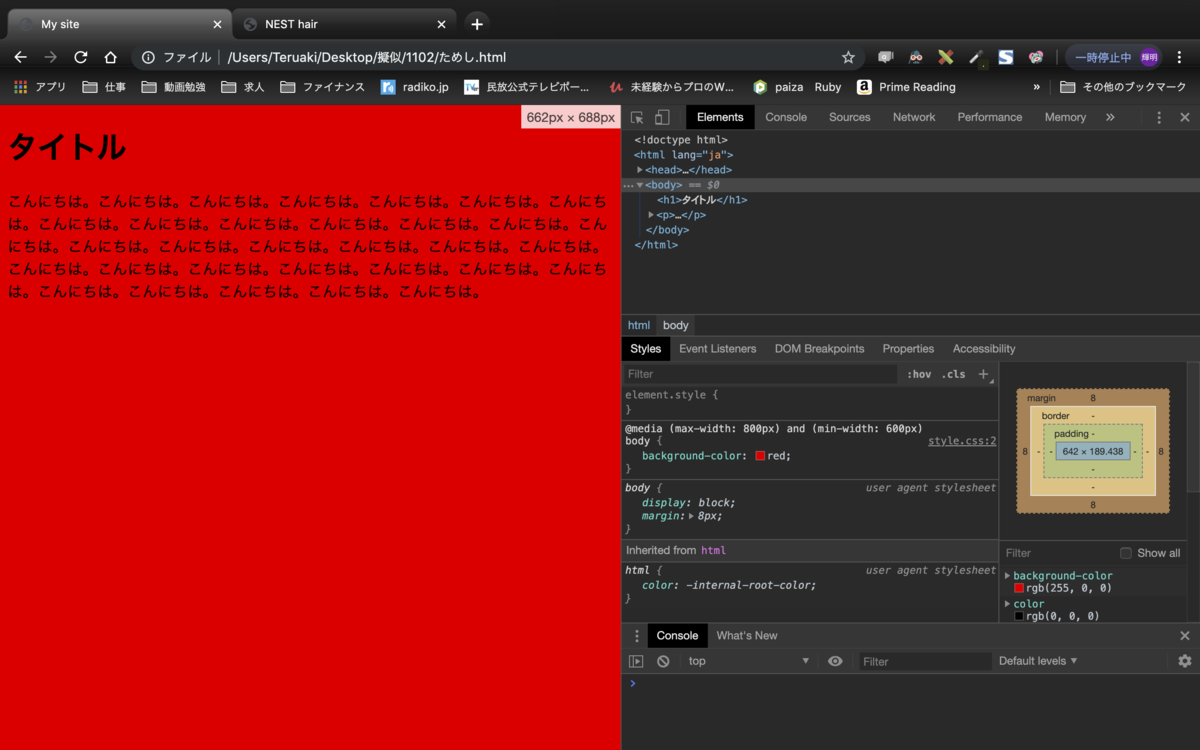This screenshot has width=1200, height=750.
Task: Expand computed background-color property
Action: point(1008,576)
